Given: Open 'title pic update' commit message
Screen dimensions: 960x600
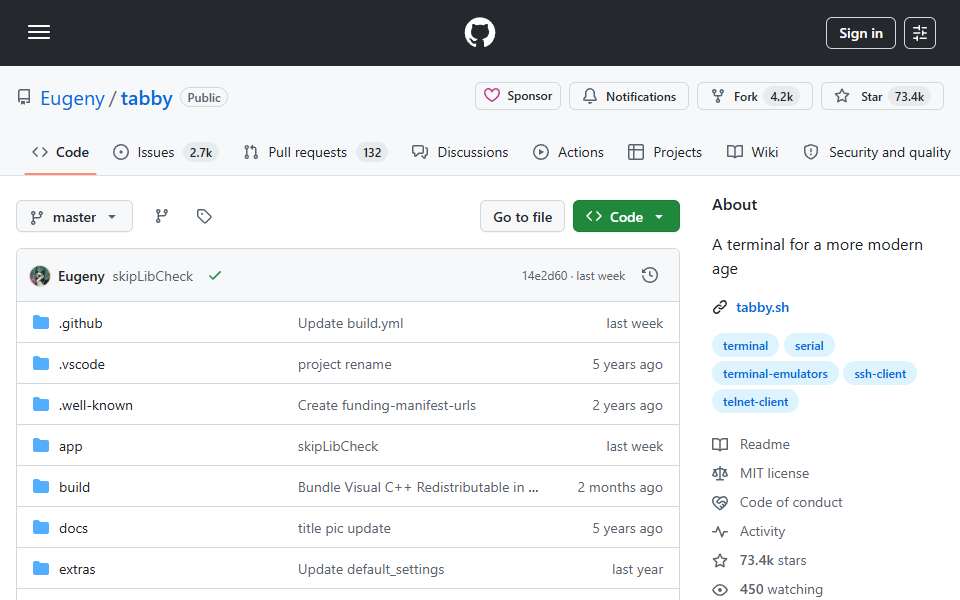Looking at the screenshot, I should (x=344, y=528).
